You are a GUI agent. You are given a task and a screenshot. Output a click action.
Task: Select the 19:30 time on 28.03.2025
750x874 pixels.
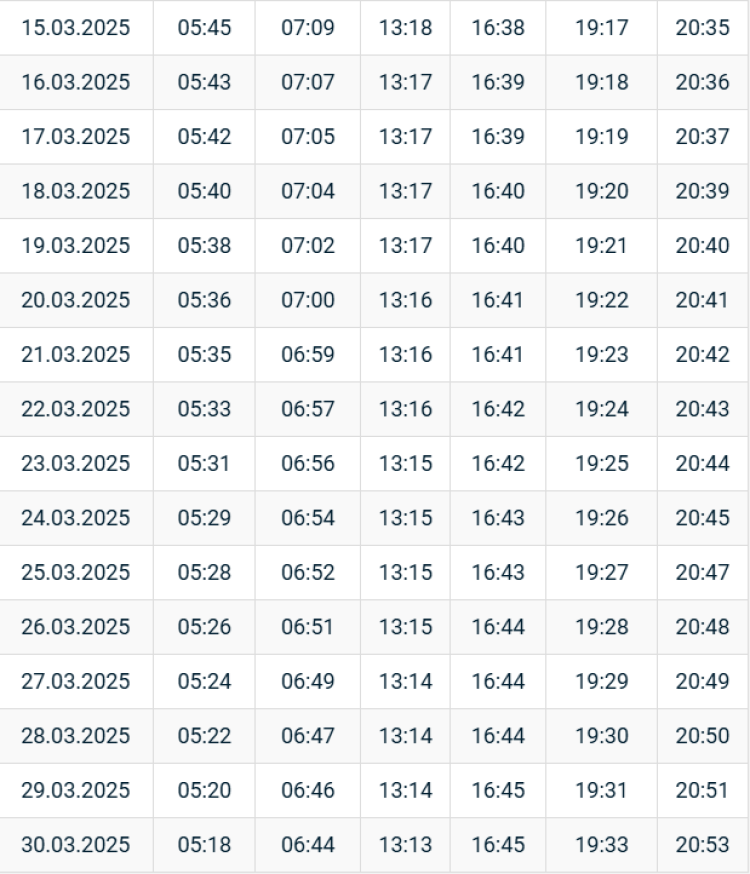tap(602, 736)
